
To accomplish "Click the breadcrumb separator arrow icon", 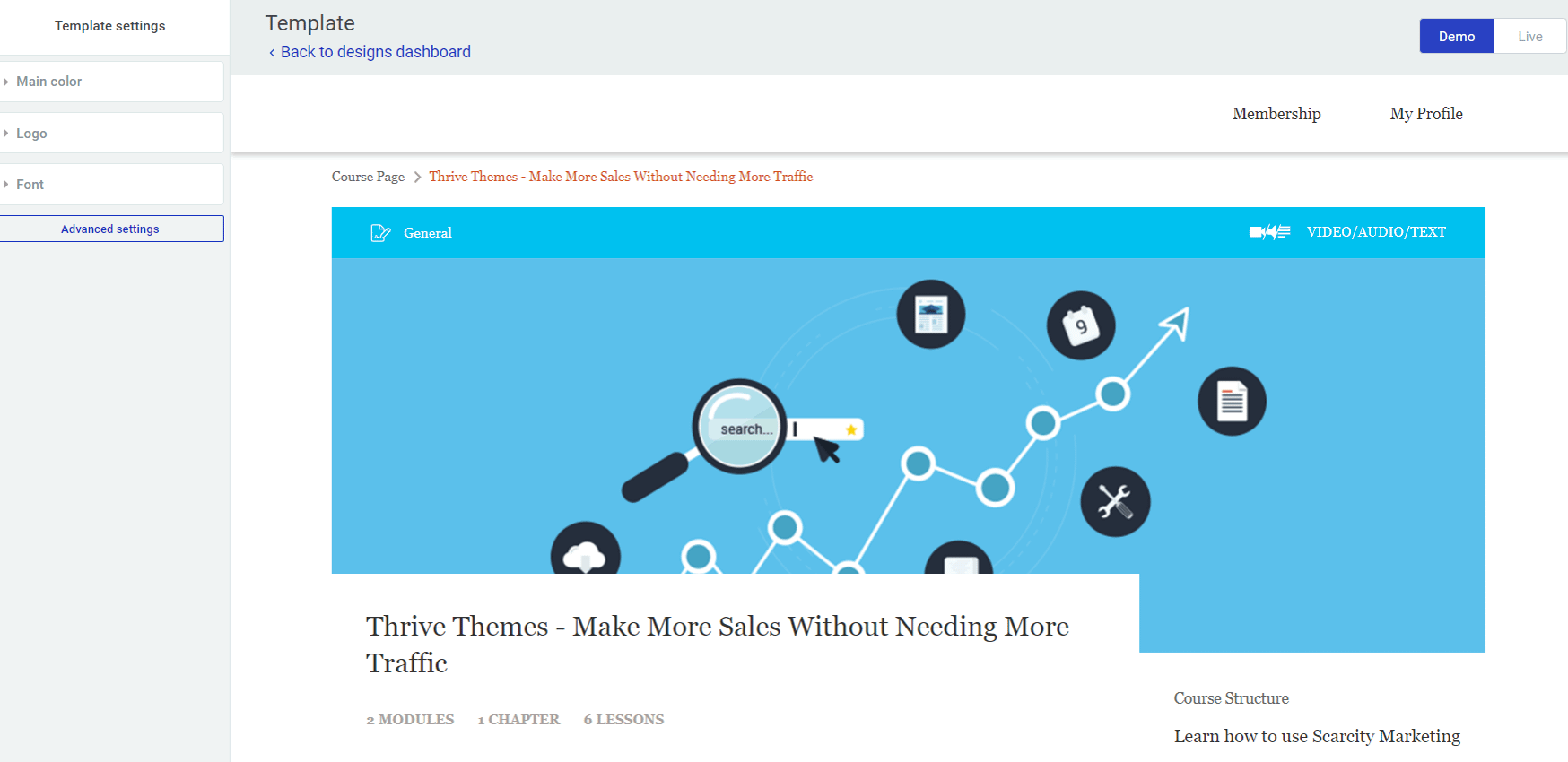I will [417, 178].
